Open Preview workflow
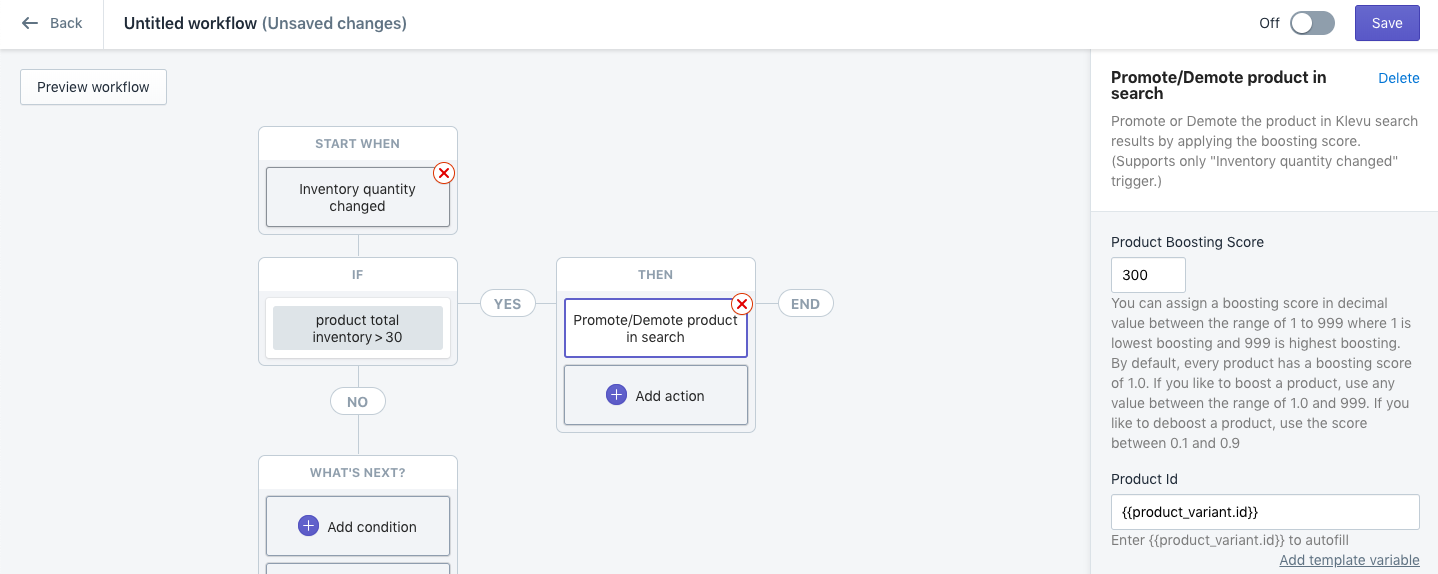Screen dimensions: 1438x574 93,87
